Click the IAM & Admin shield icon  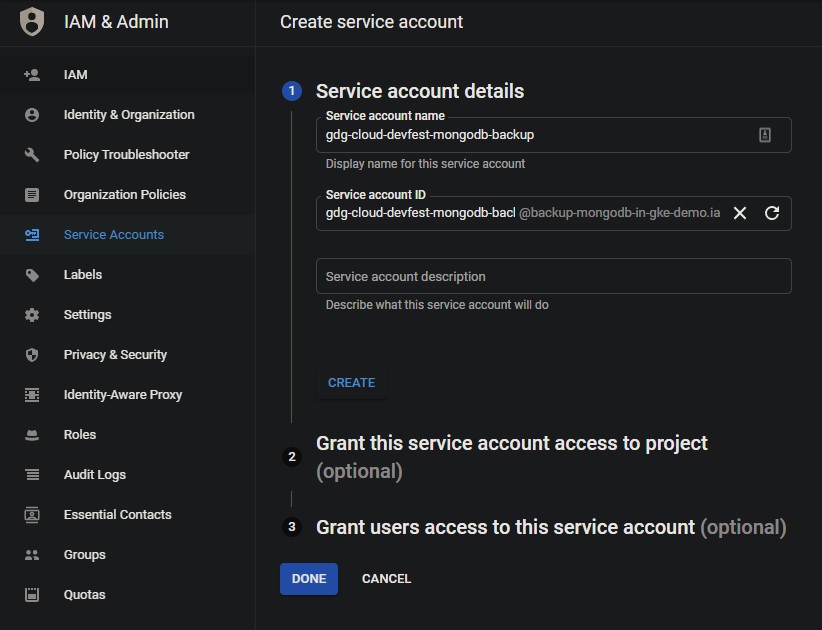point(32,21)
